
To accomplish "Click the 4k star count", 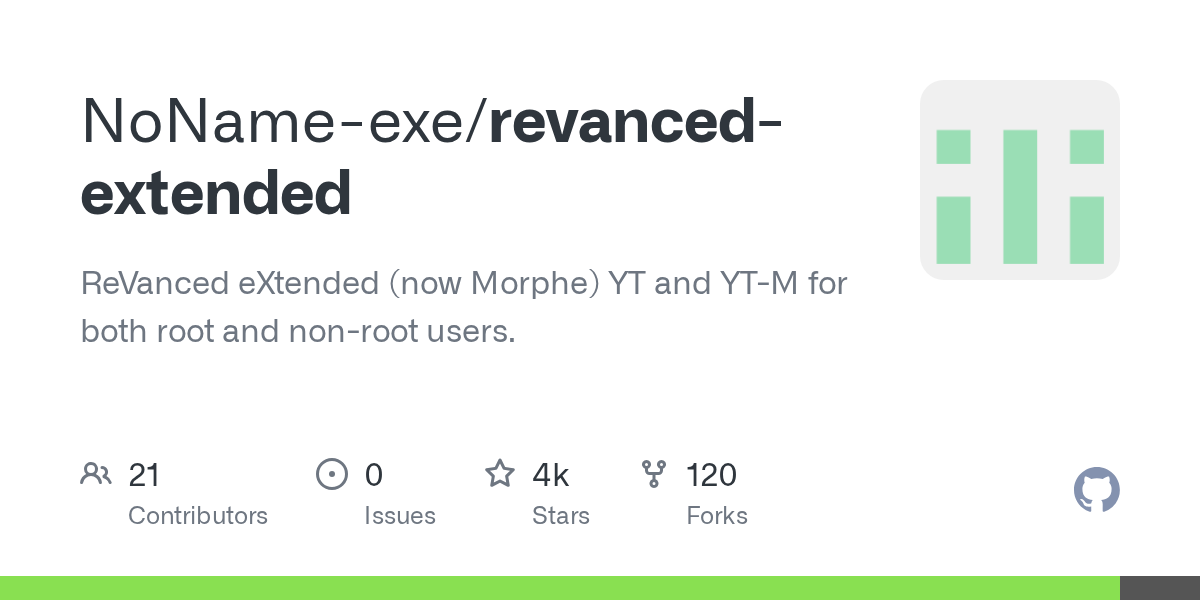I will click(x=551, y=475).
